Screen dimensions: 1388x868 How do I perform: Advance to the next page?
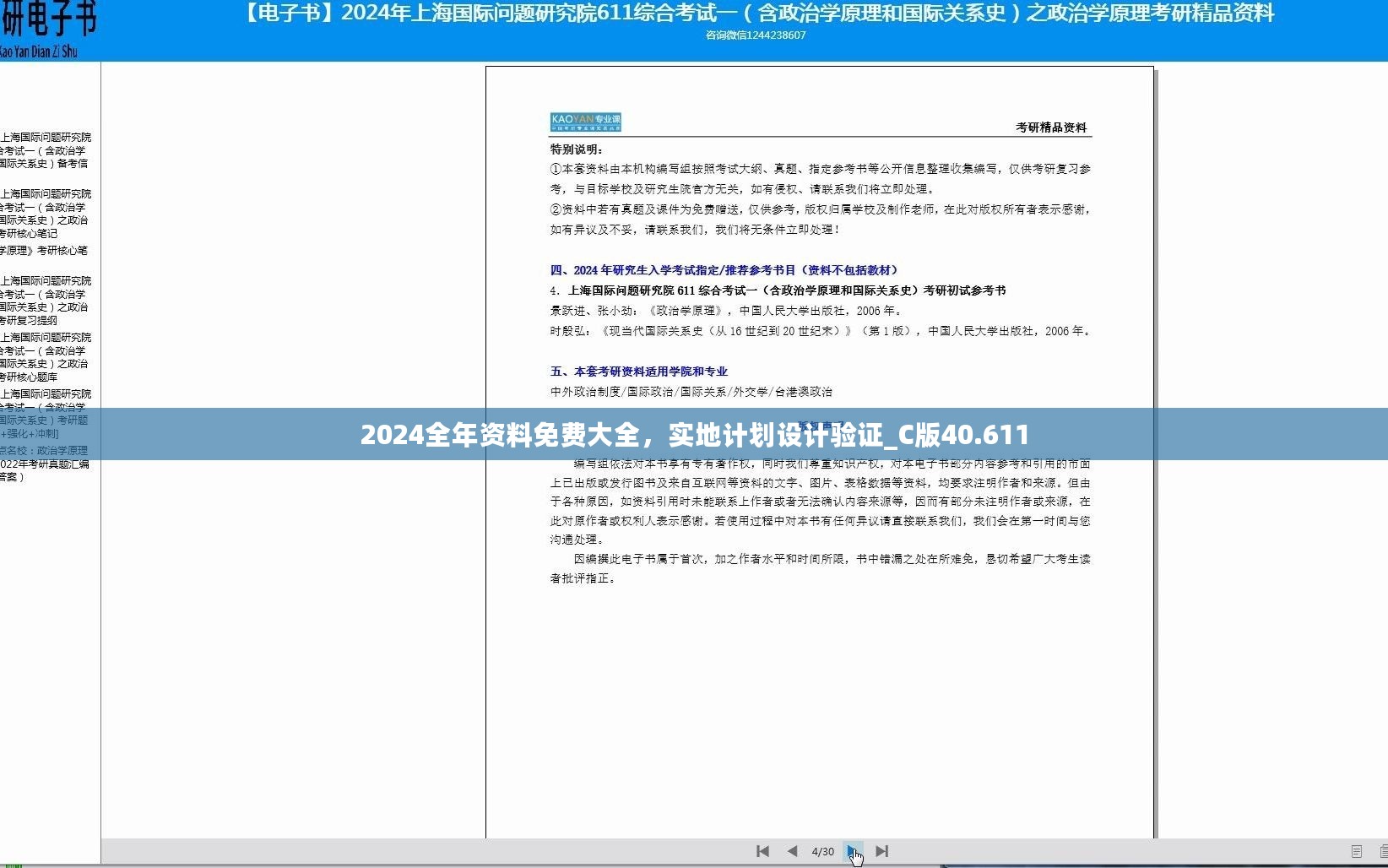[853, 851]
